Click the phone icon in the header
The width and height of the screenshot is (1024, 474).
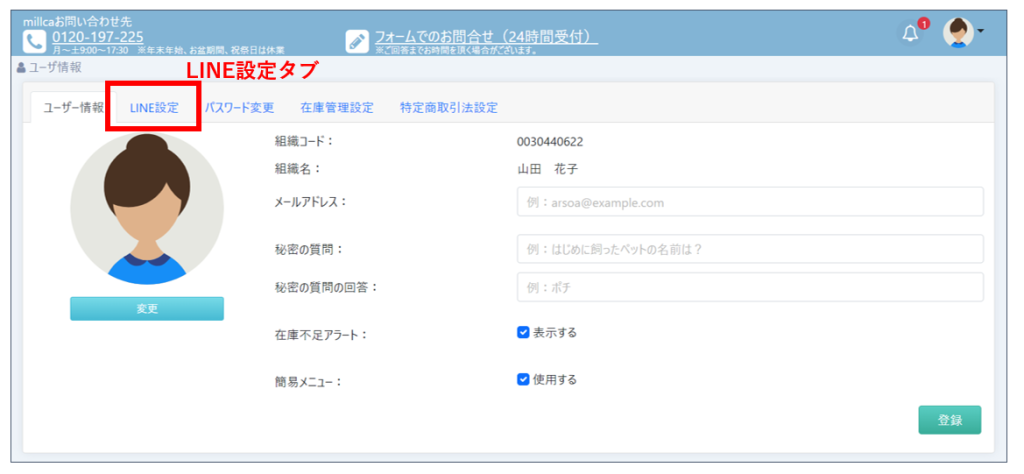(x=34, y=41)
